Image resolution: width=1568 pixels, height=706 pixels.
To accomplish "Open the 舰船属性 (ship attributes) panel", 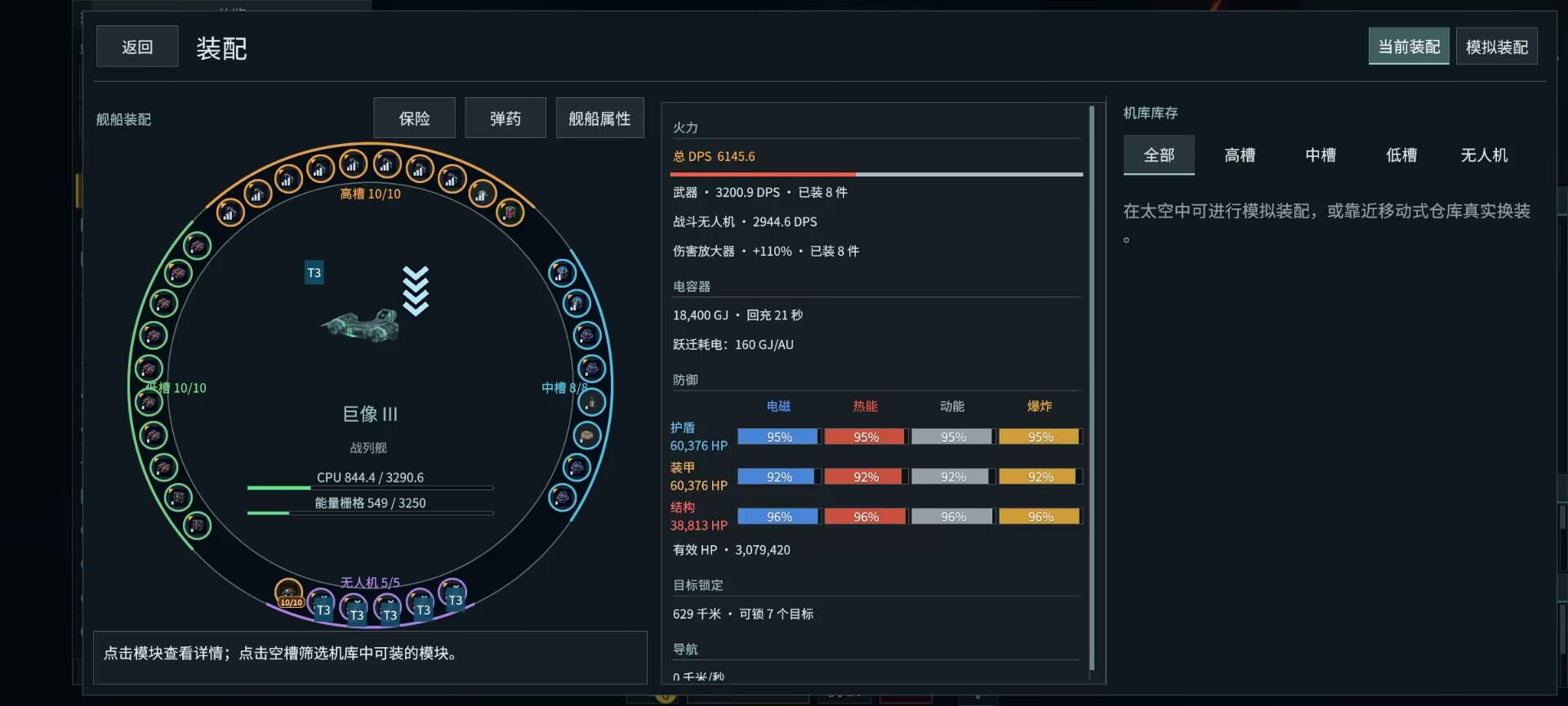I will pos(599,118).
